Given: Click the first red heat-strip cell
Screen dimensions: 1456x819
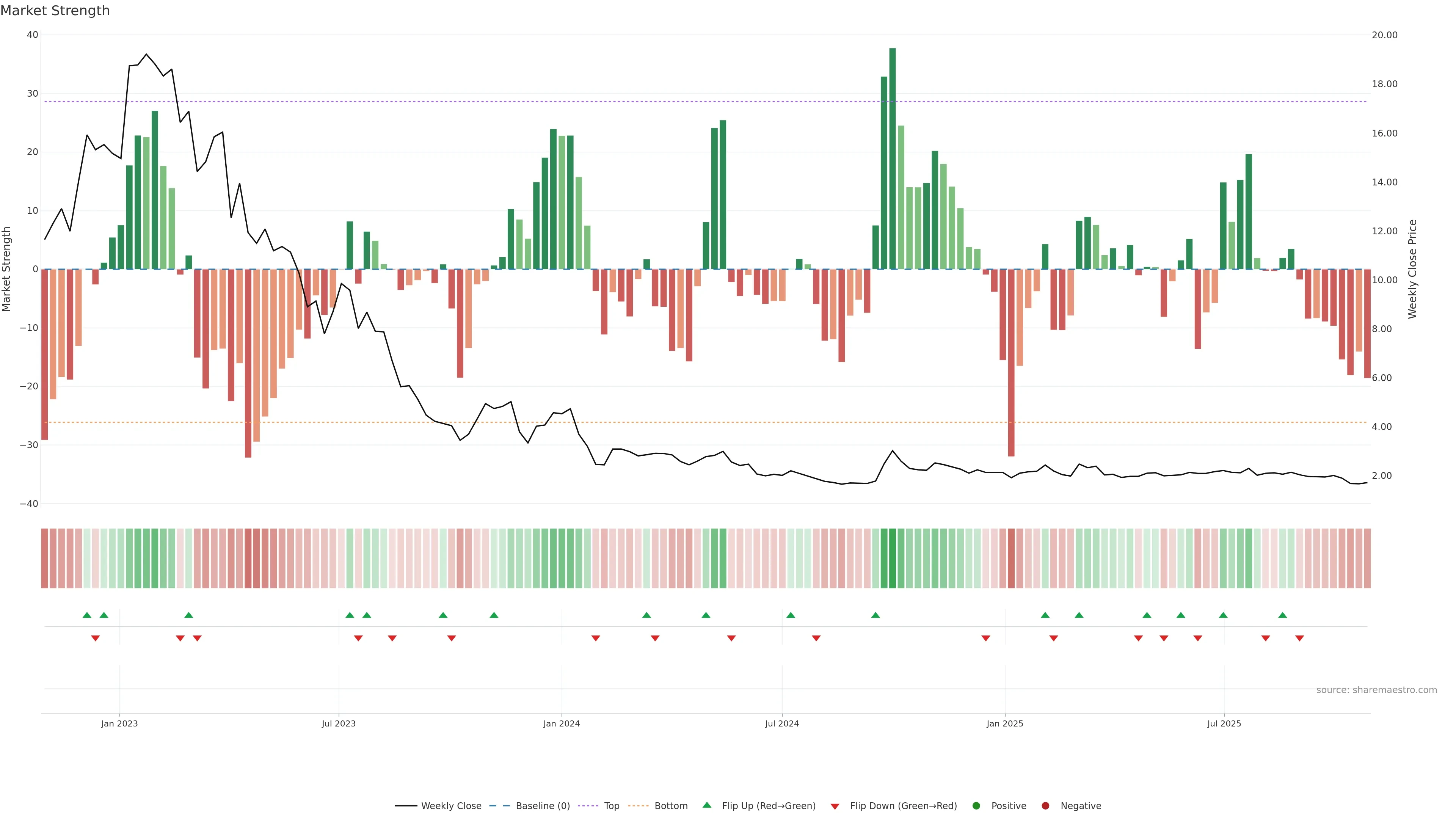Looking at the screenshot, I should click(45, 559).
